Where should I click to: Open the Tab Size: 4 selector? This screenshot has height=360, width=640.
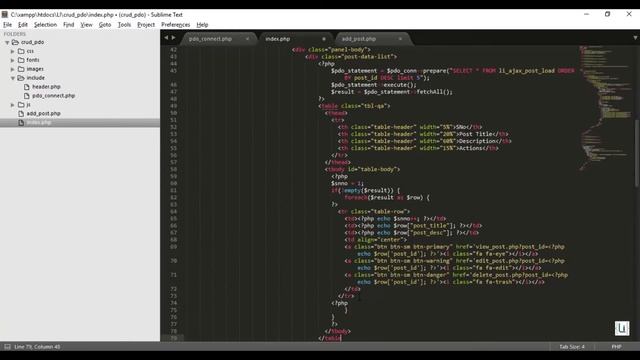[x=572, y=347]
